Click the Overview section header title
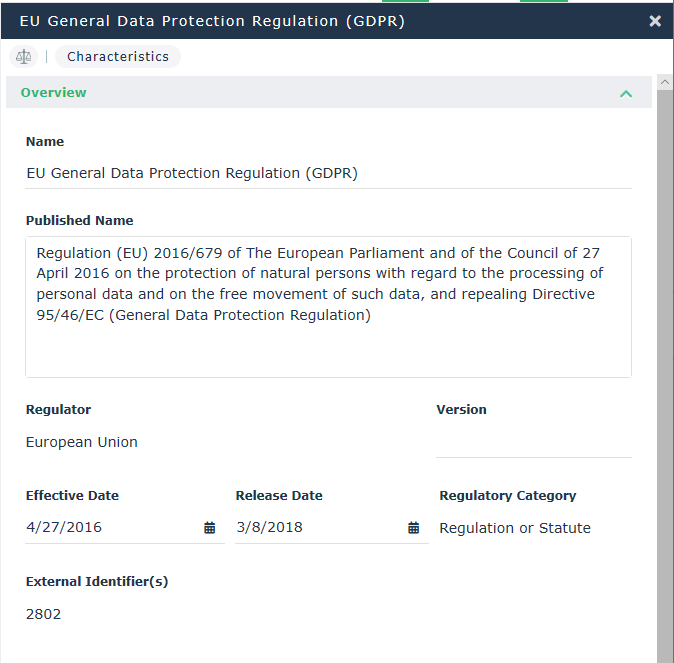 [54, 93]
